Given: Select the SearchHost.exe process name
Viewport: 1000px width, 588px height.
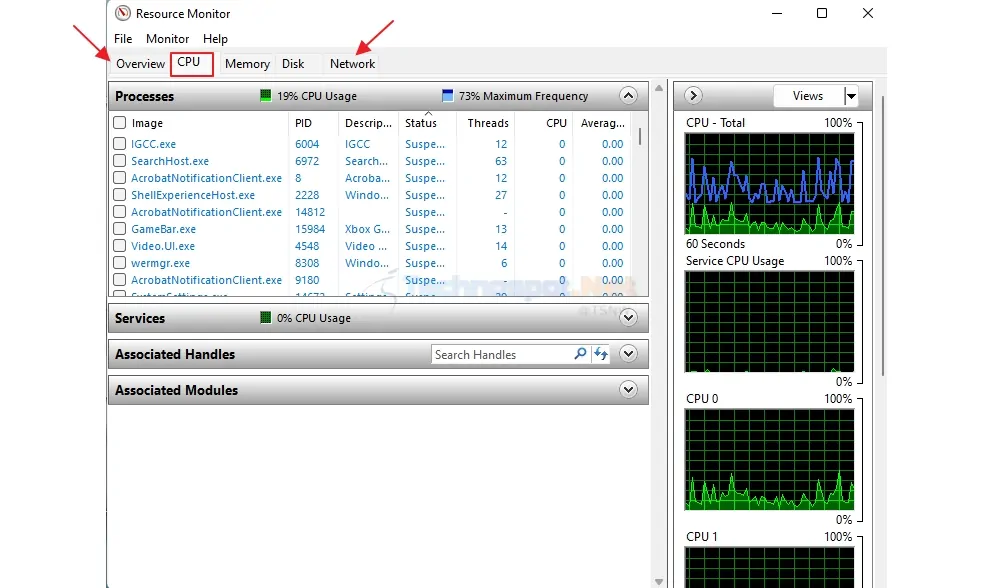Looking at the screenshot, I should (x=170, y=161).
